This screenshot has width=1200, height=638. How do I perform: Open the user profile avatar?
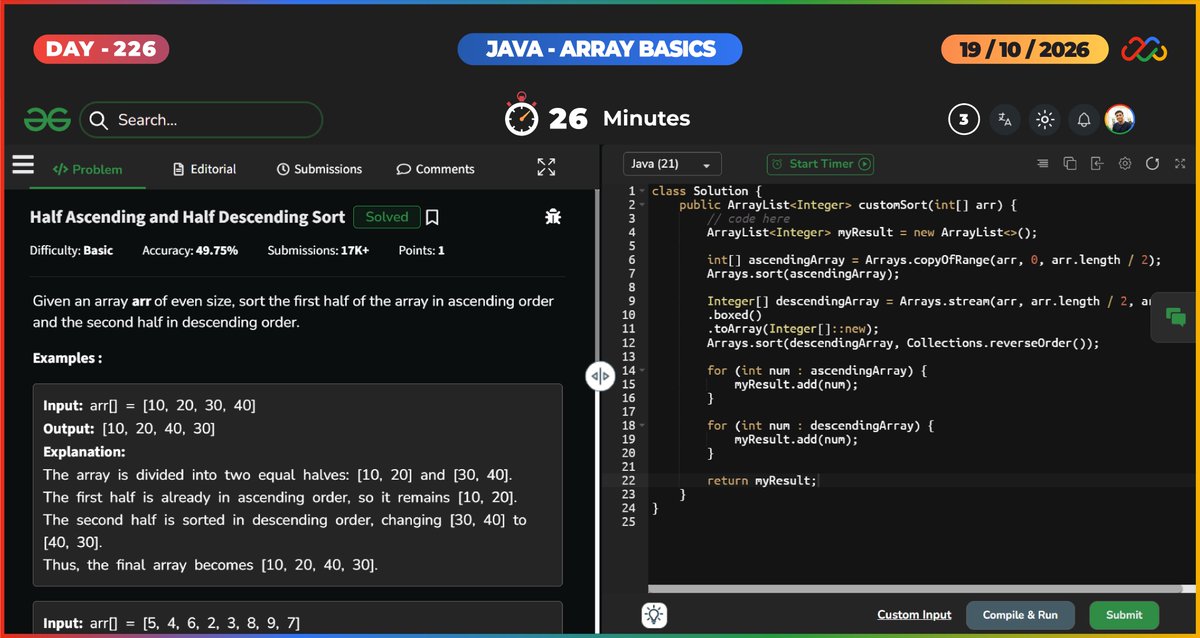(1120, 119)
